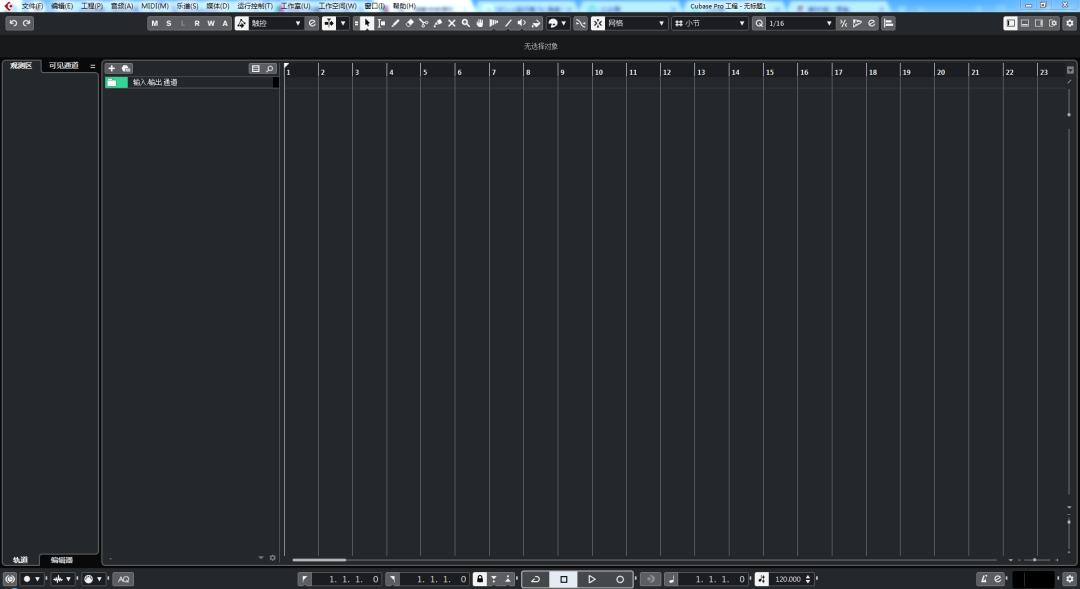Image resolution: width=1080 pixels, height=589 pixels.
Task: Select the 输入/输出 通道 folder track
Action: coord(191,82)
